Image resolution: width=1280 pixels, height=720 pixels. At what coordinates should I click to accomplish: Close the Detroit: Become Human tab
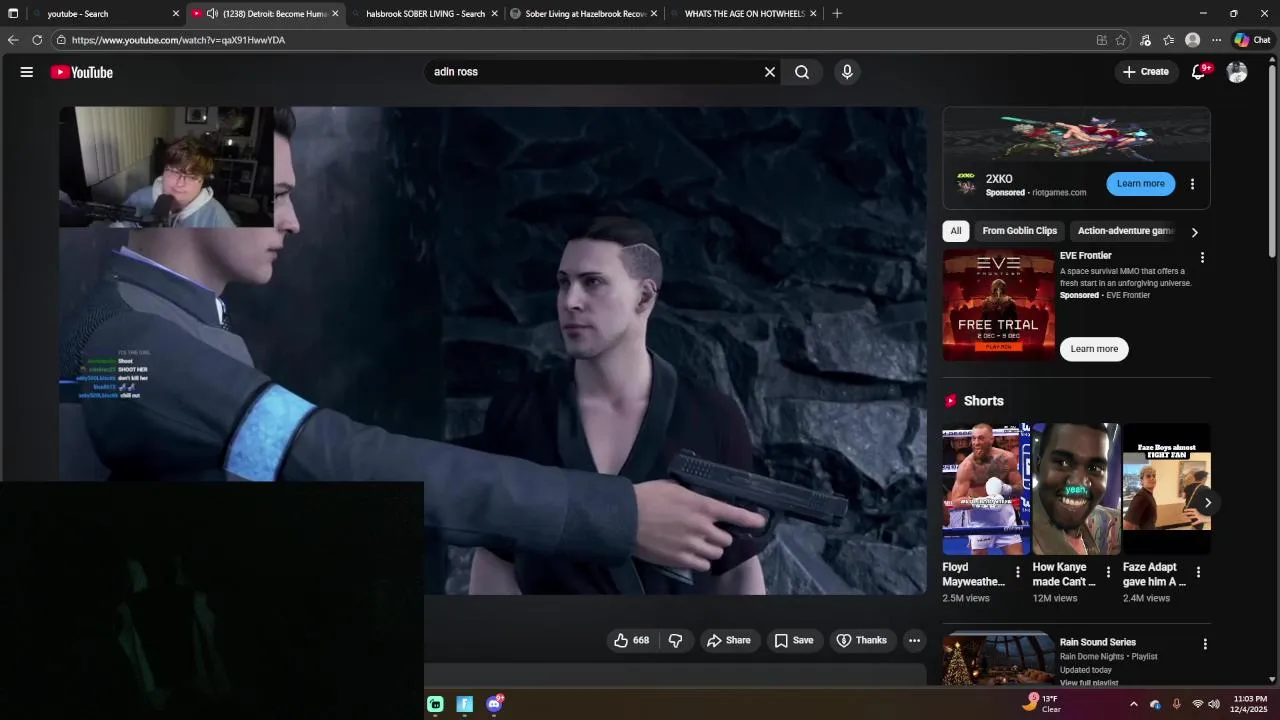pos(335,14)
